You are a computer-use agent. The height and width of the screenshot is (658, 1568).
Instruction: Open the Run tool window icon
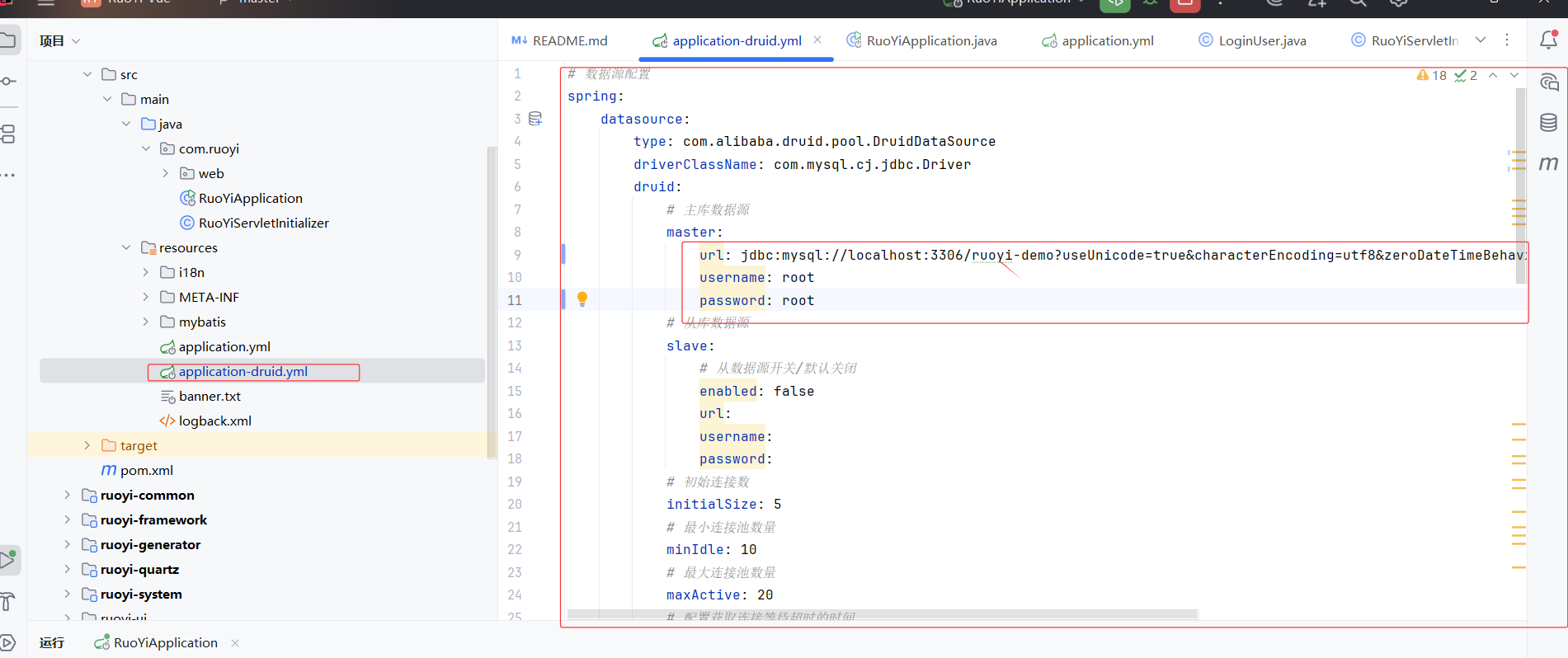(8, 560)
